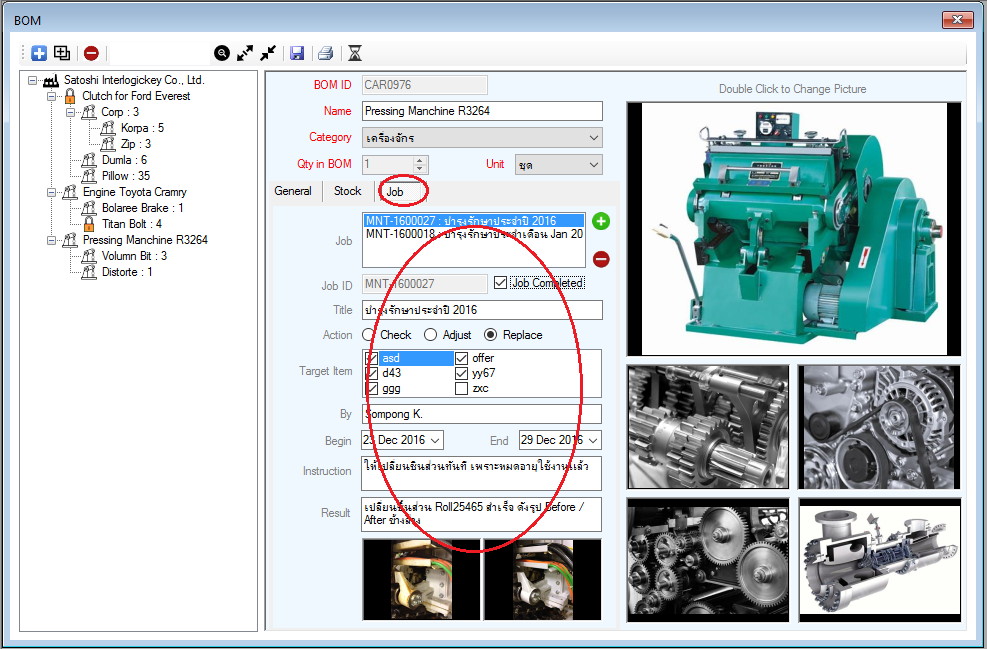
Task: Print using the printer icon
Action: point(325,53)
